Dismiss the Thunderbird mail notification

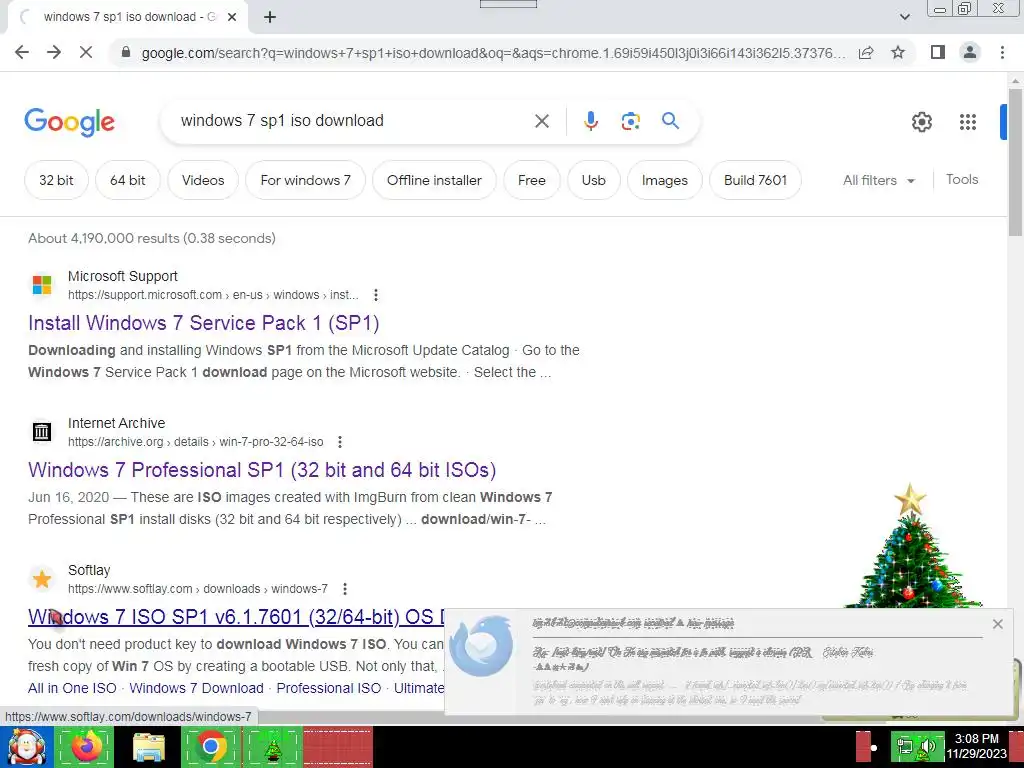(x=997, y=624)
